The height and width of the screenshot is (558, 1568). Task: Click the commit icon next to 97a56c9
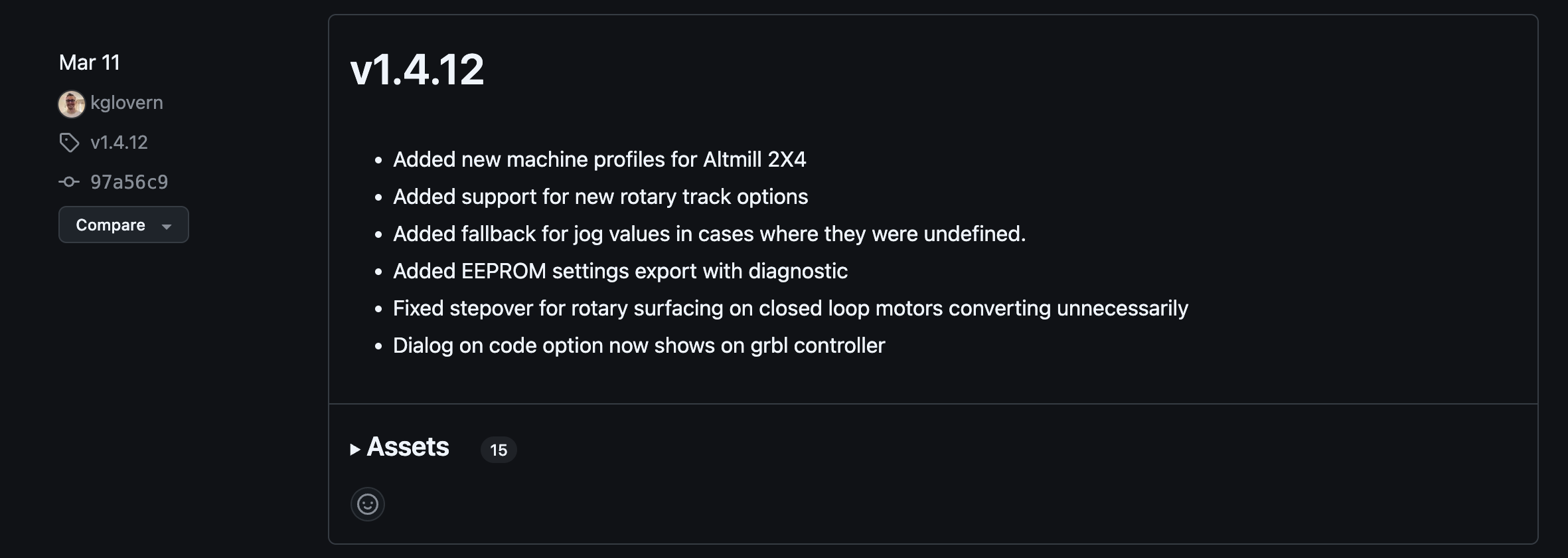pos(69,181)
